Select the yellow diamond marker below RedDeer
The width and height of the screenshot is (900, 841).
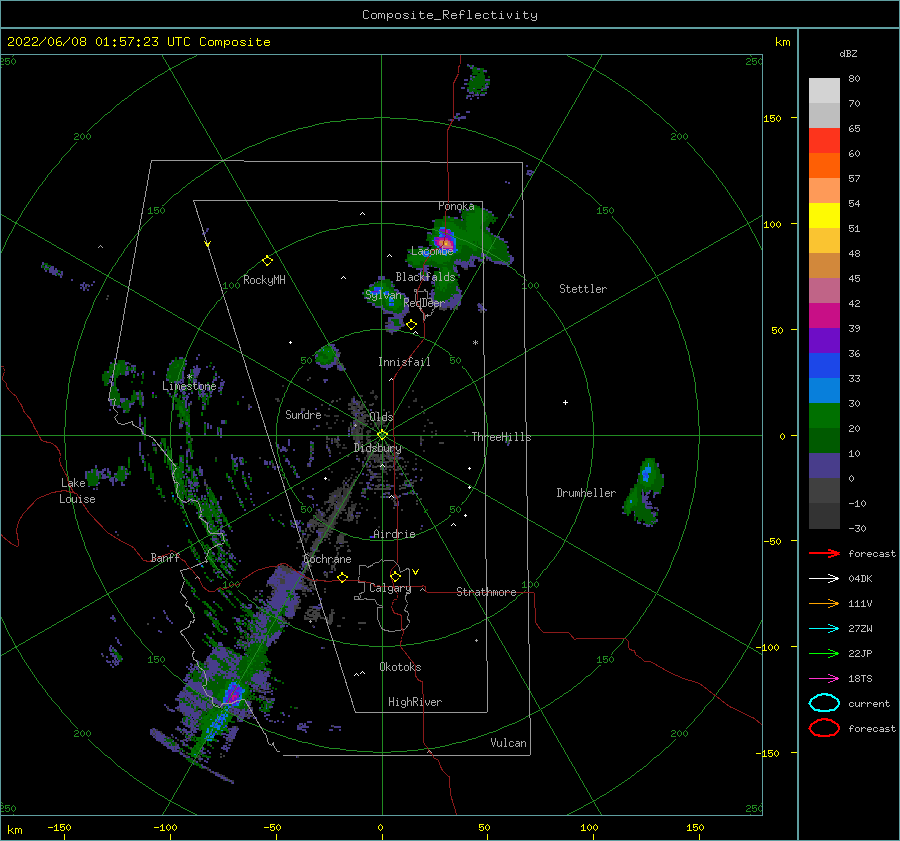(x=411, y=325)
